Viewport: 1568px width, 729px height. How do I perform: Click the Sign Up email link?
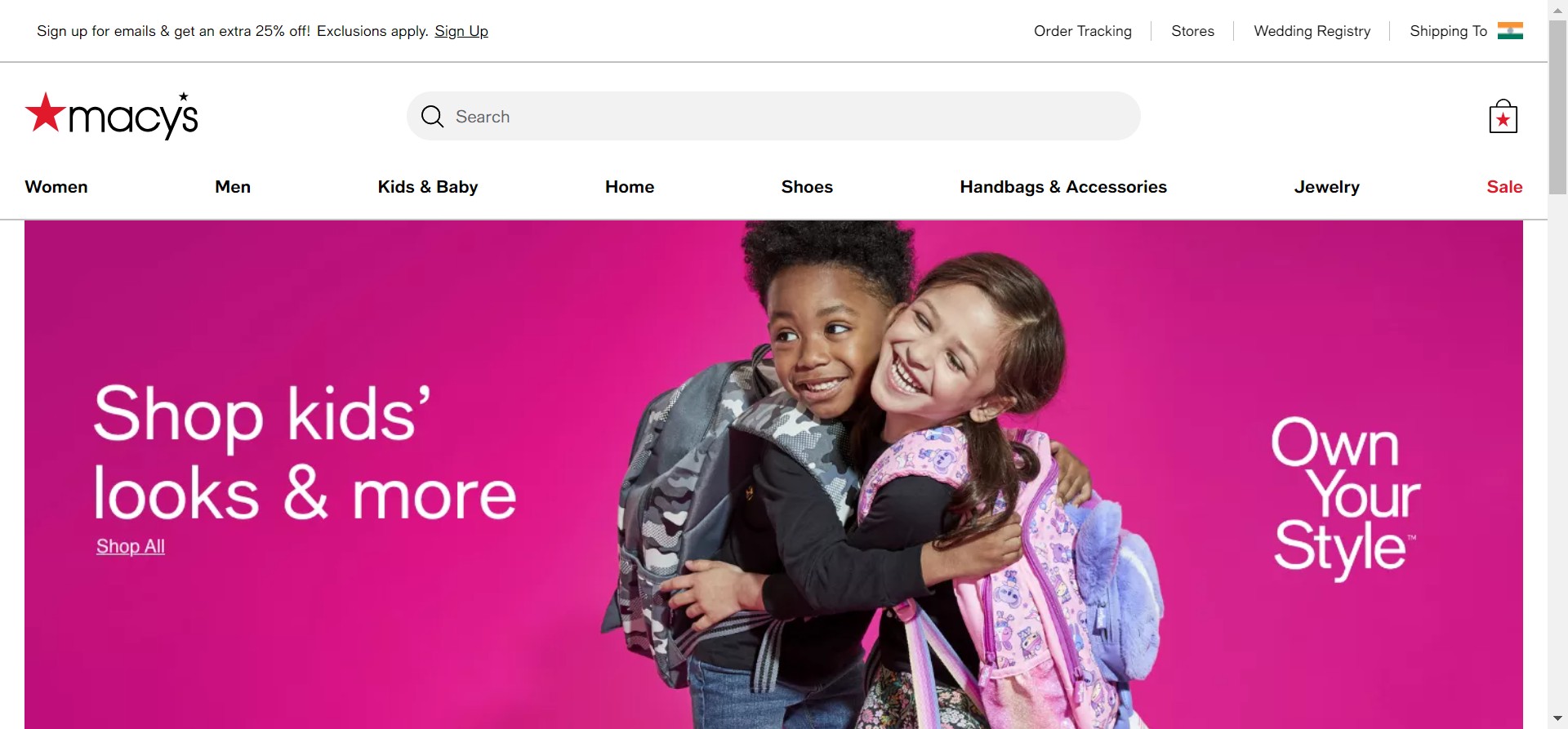click(x=461, y=31)
